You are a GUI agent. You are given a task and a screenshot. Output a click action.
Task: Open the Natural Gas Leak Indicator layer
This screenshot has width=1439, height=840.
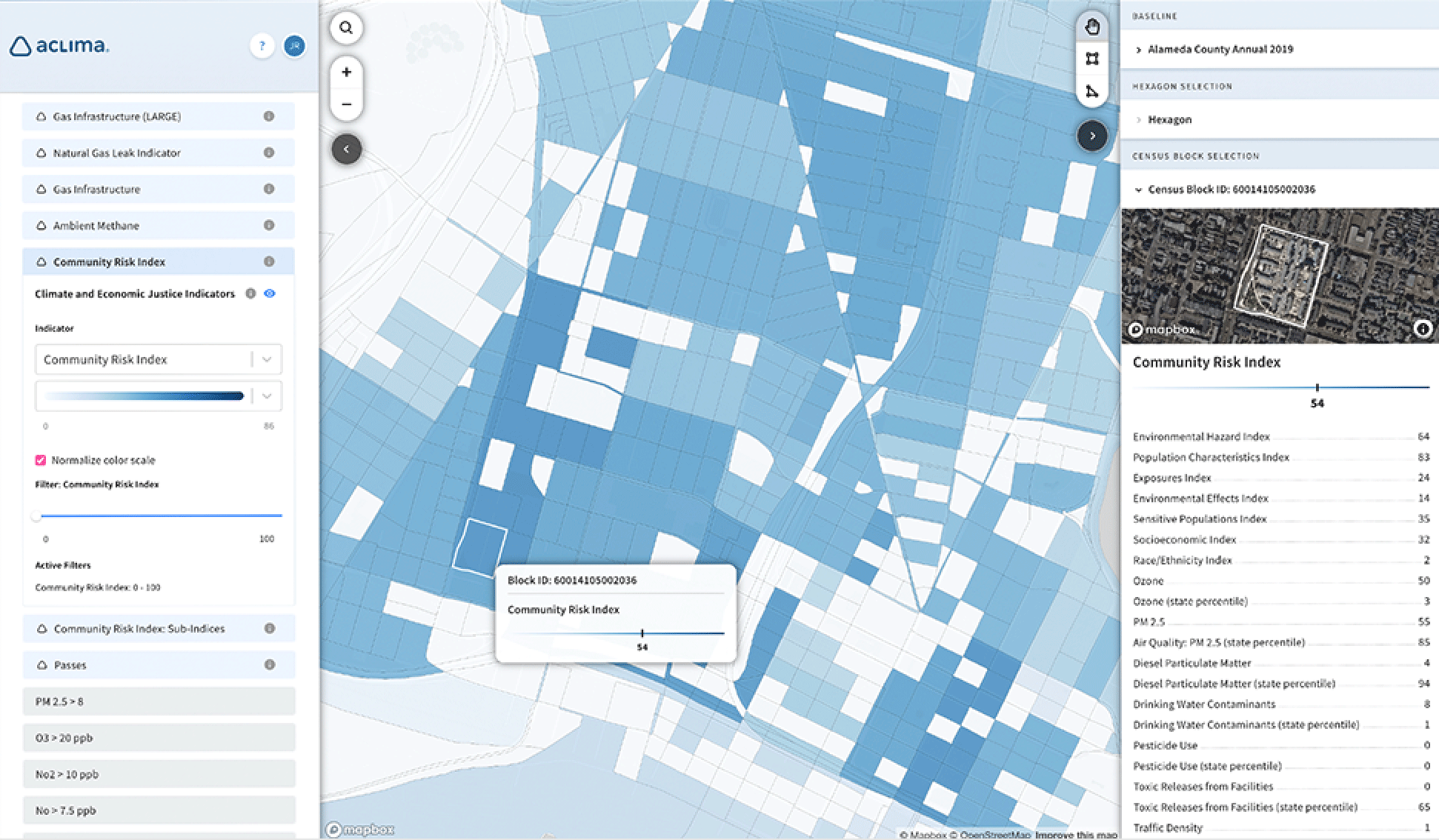point(158,153)
